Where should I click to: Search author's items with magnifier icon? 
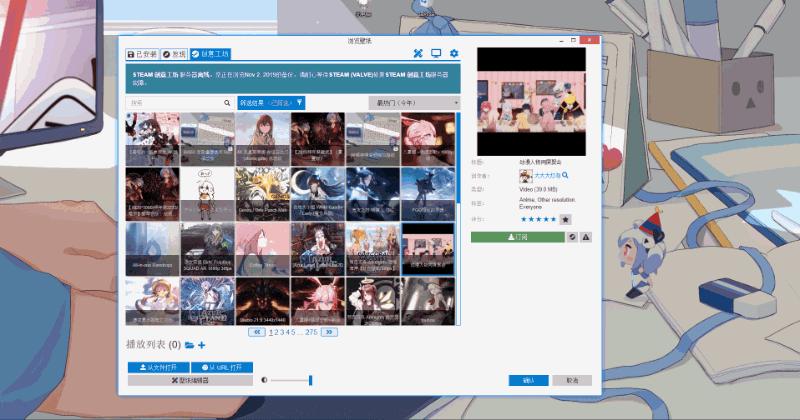click(565, 175)
